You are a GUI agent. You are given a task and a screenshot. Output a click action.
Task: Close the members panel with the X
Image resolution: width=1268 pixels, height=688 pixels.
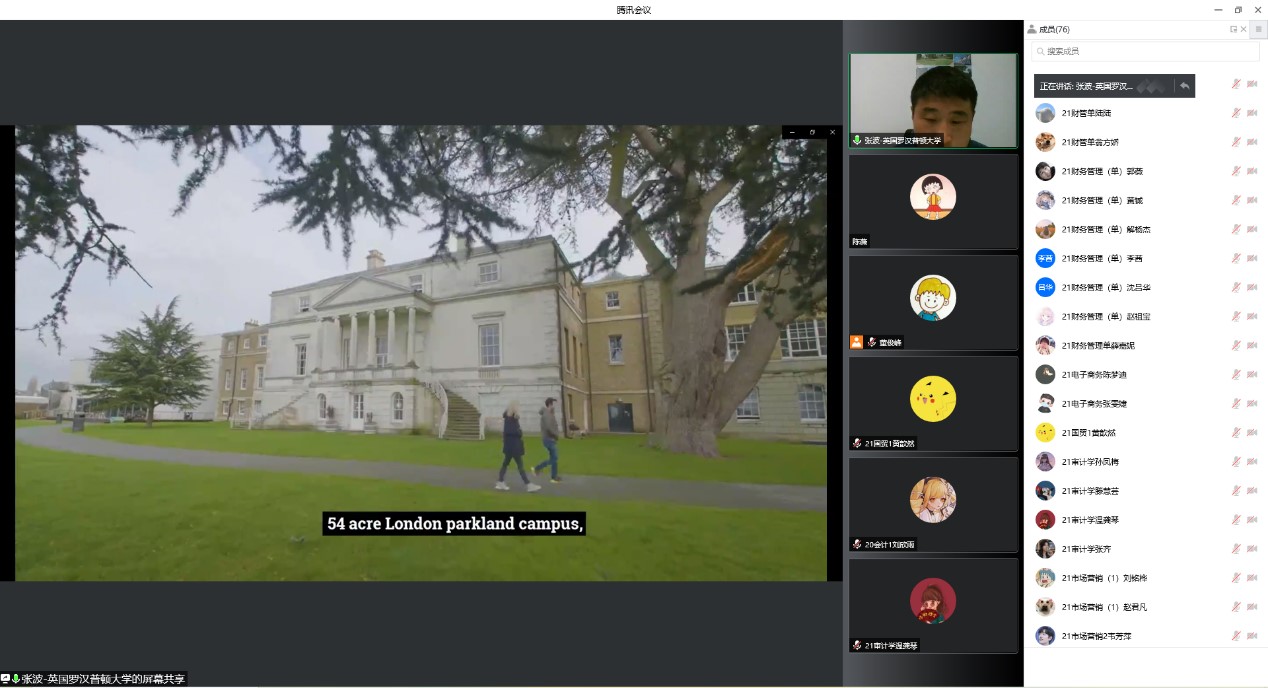point(1243,29)
